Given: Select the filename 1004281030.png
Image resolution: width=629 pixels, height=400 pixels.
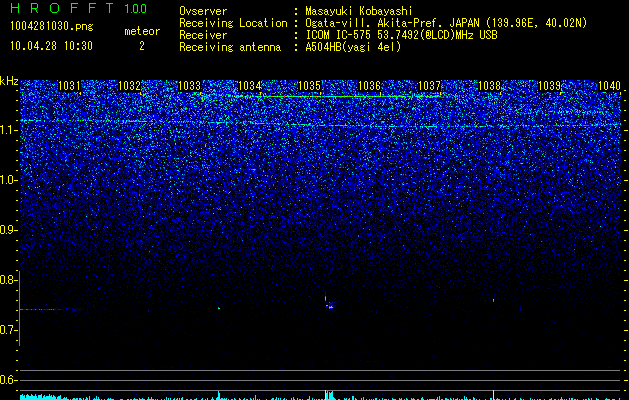Looking at the screenshot, I should [51, 26].
